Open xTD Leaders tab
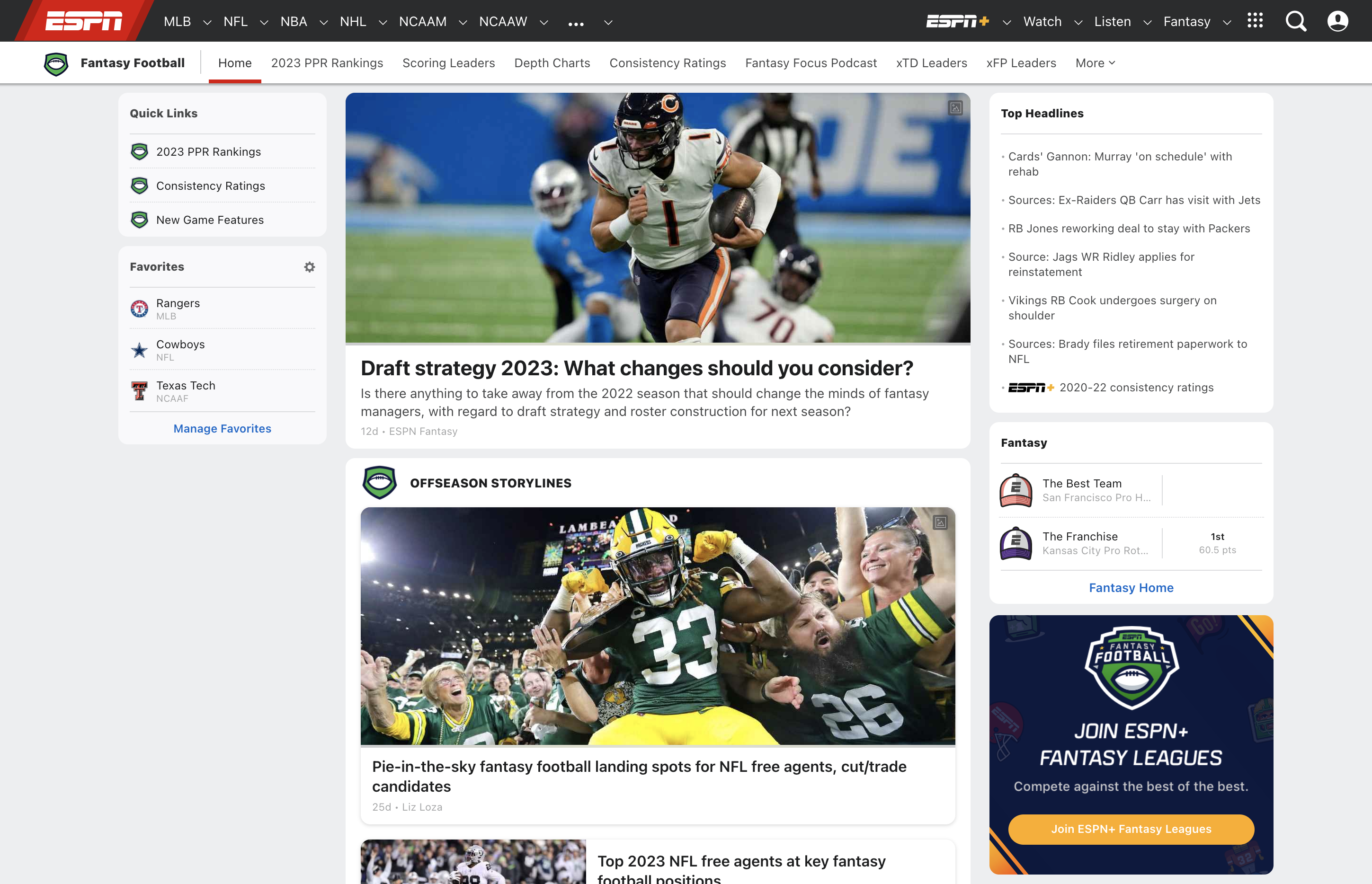The image size is (1372, 884). pos(932,63)
